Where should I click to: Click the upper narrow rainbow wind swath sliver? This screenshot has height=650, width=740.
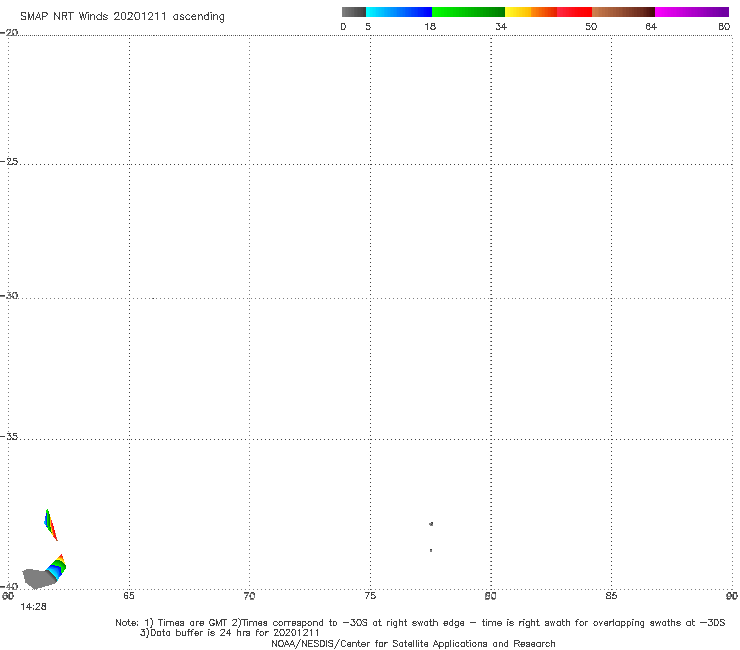[50, 524]
